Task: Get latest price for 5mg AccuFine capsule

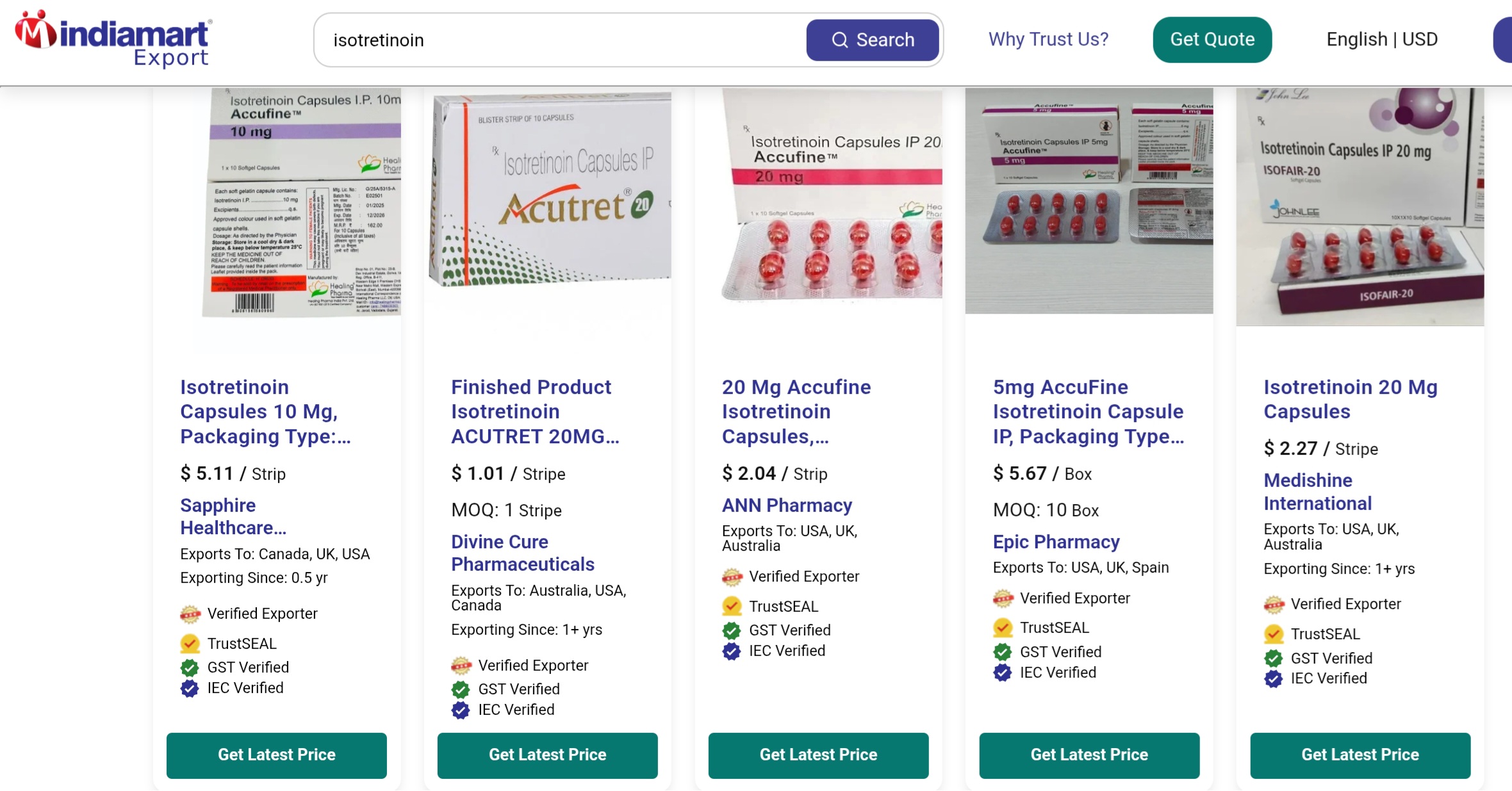Action: click(1089, 755)
